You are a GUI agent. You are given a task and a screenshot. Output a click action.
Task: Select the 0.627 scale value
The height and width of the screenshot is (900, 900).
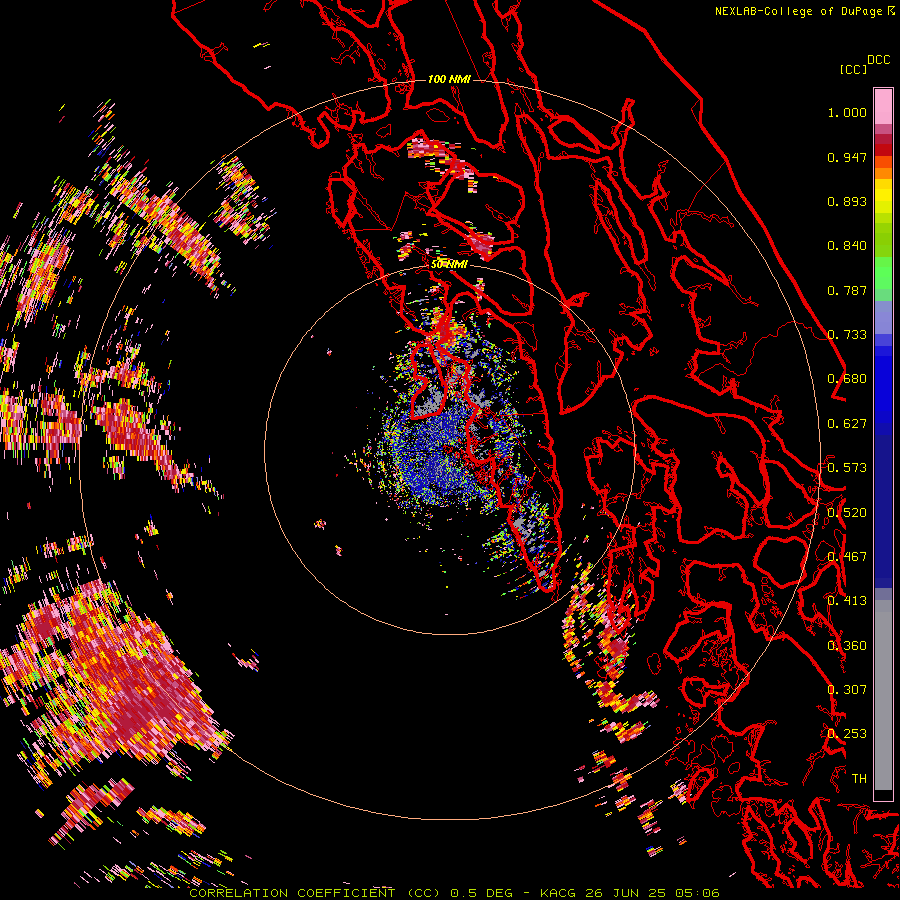(x=847, y=424)
